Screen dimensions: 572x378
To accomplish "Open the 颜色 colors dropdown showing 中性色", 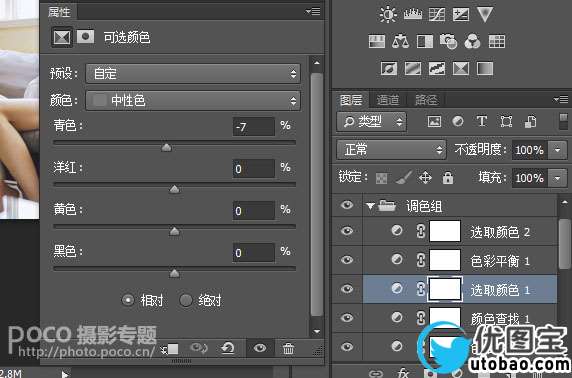I will 193,100.
